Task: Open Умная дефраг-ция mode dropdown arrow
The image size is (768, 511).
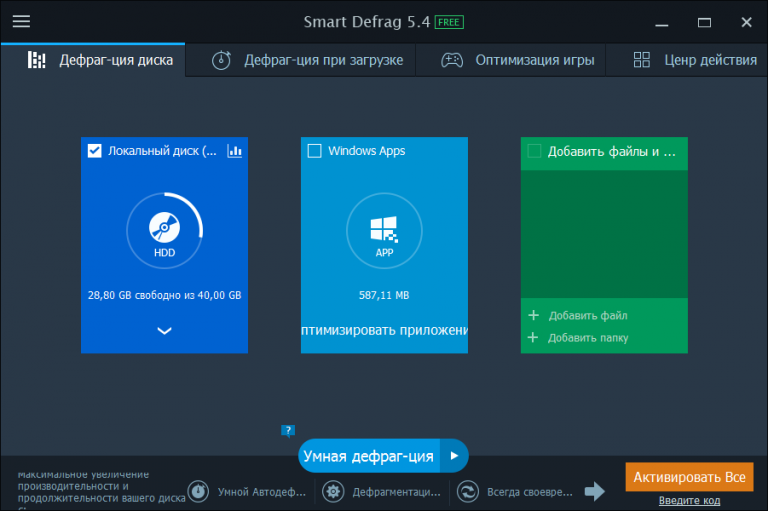Action: (454, 456)
